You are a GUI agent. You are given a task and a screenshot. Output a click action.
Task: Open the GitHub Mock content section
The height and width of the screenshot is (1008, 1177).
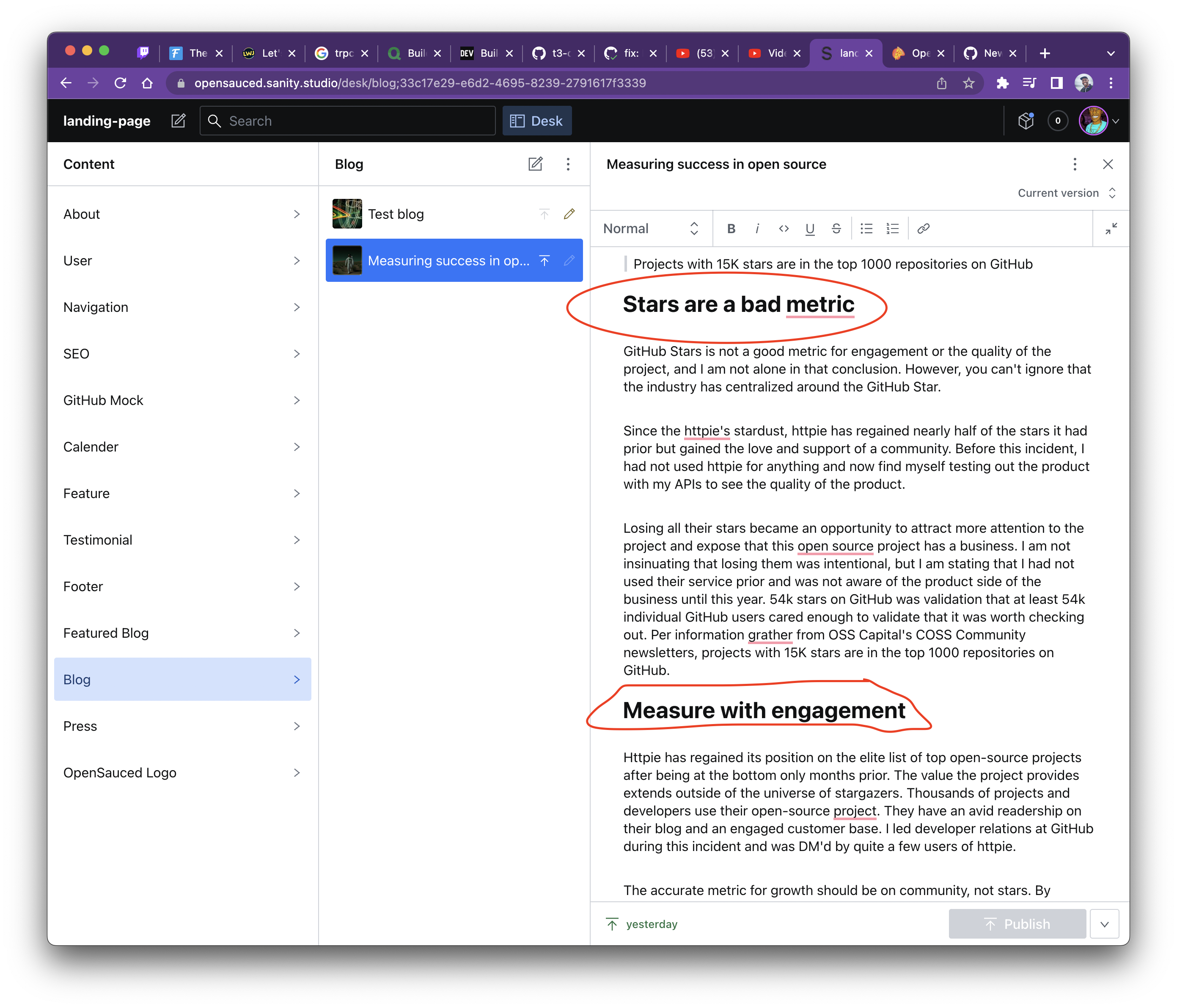pos(182,401)
